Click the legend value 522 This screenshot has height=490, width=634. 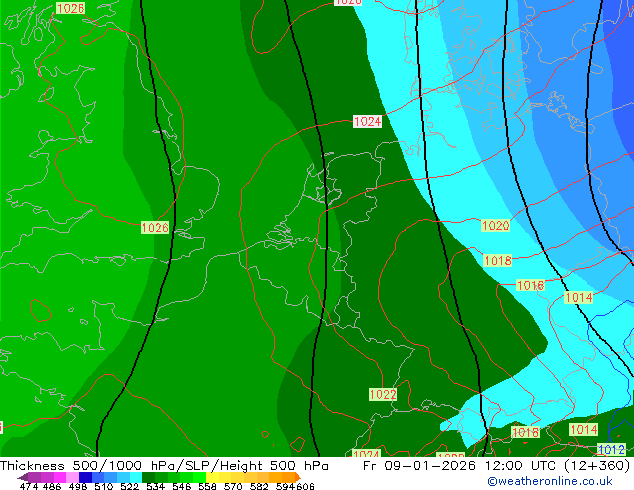click(130, 486)
